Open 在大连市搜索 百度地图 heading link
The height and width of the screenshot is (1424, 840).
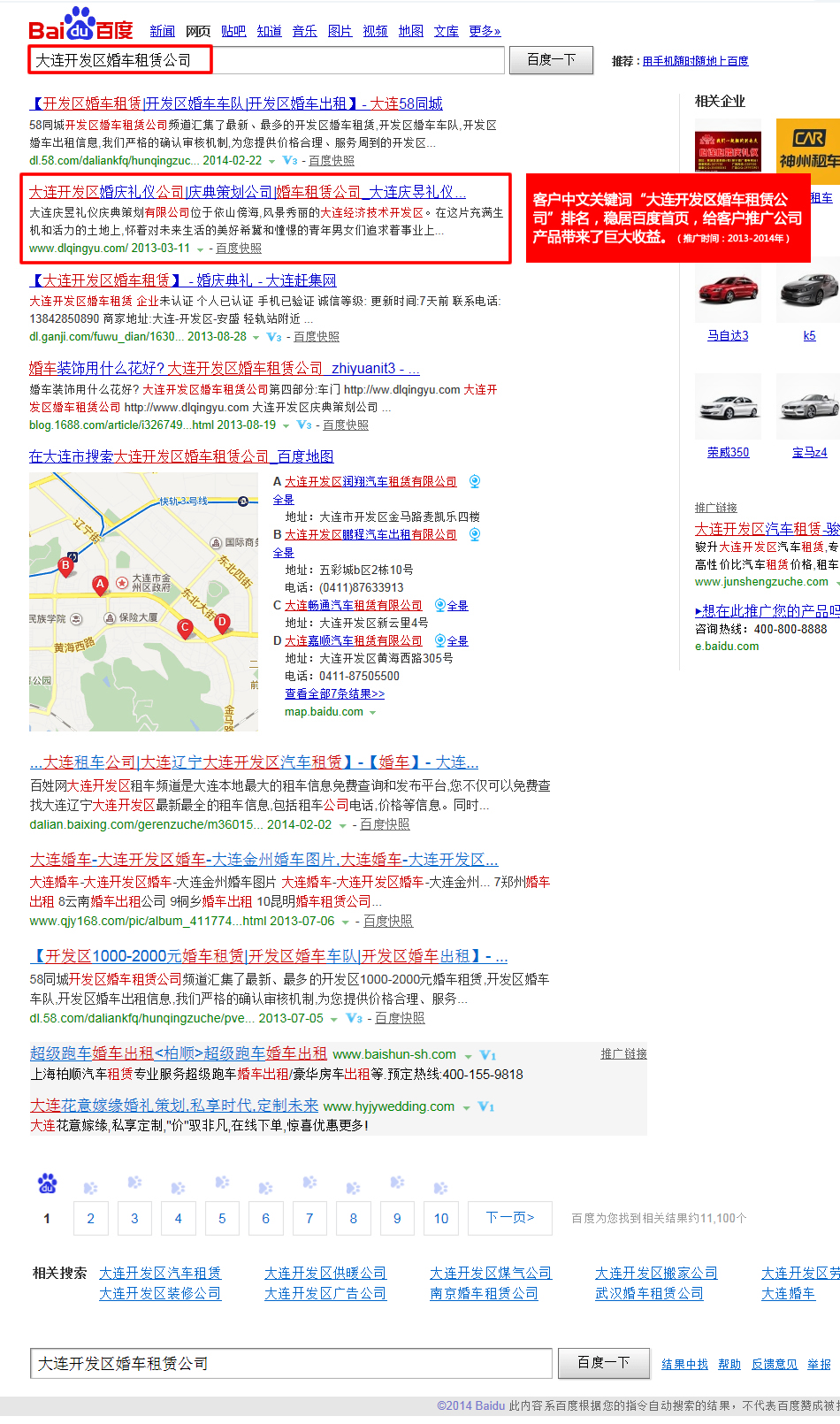181,456
